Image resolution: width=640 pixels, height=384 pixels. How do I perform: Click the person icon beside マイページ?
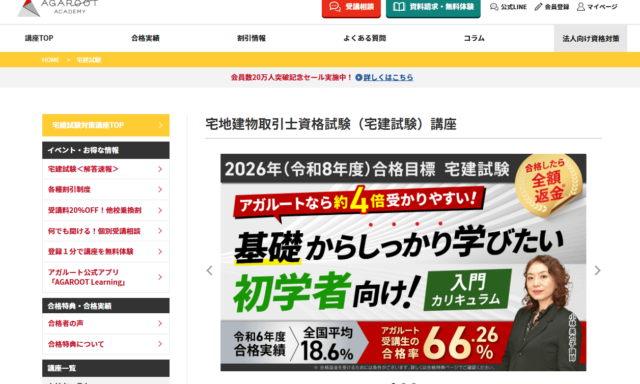tap(580, 7)
